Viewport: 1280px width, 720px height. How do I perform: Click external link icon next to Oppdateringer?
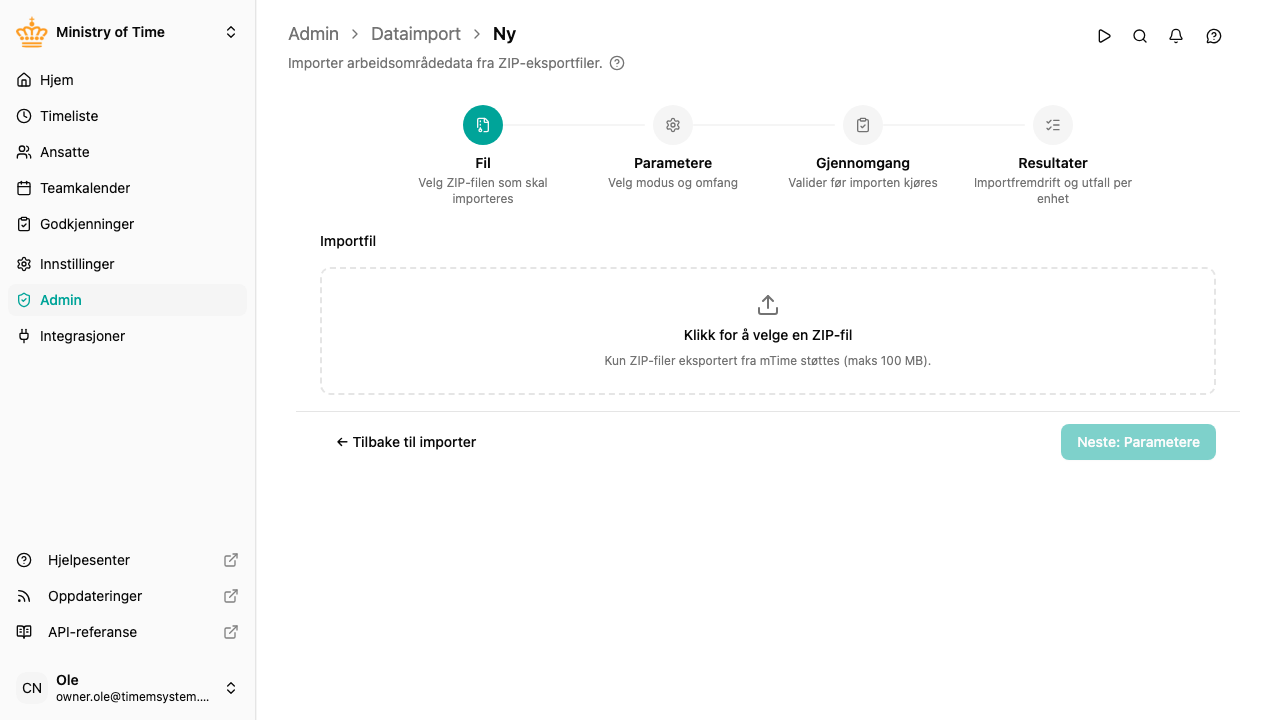coord(231,596)
